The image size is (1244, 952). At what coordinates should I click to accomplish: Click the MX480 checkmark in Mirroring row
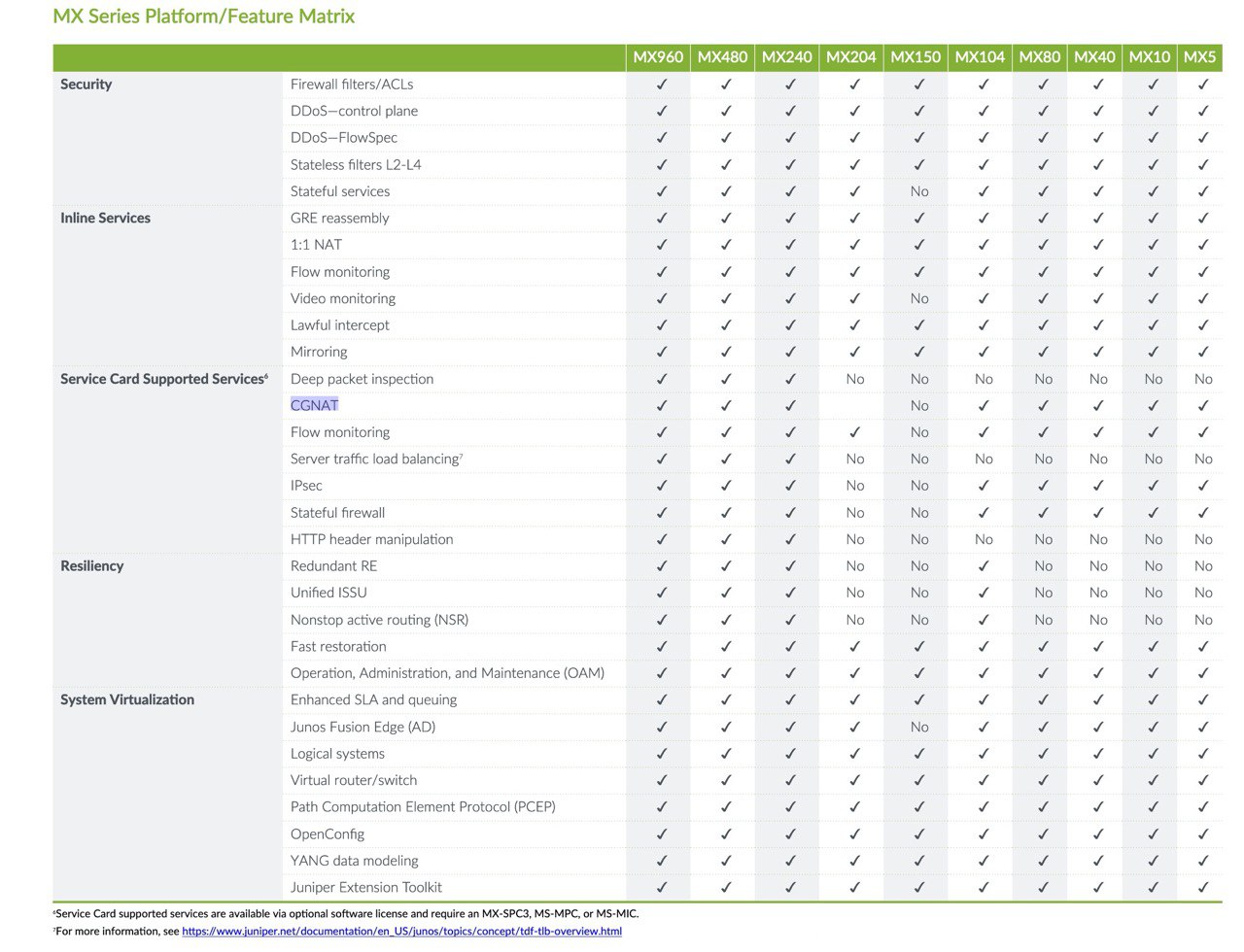(726, 352)
